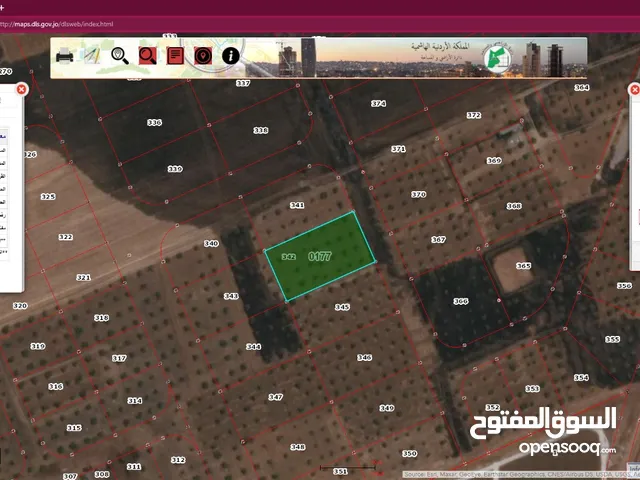
Task: Click parcel label 314
Action: point(135,401)
